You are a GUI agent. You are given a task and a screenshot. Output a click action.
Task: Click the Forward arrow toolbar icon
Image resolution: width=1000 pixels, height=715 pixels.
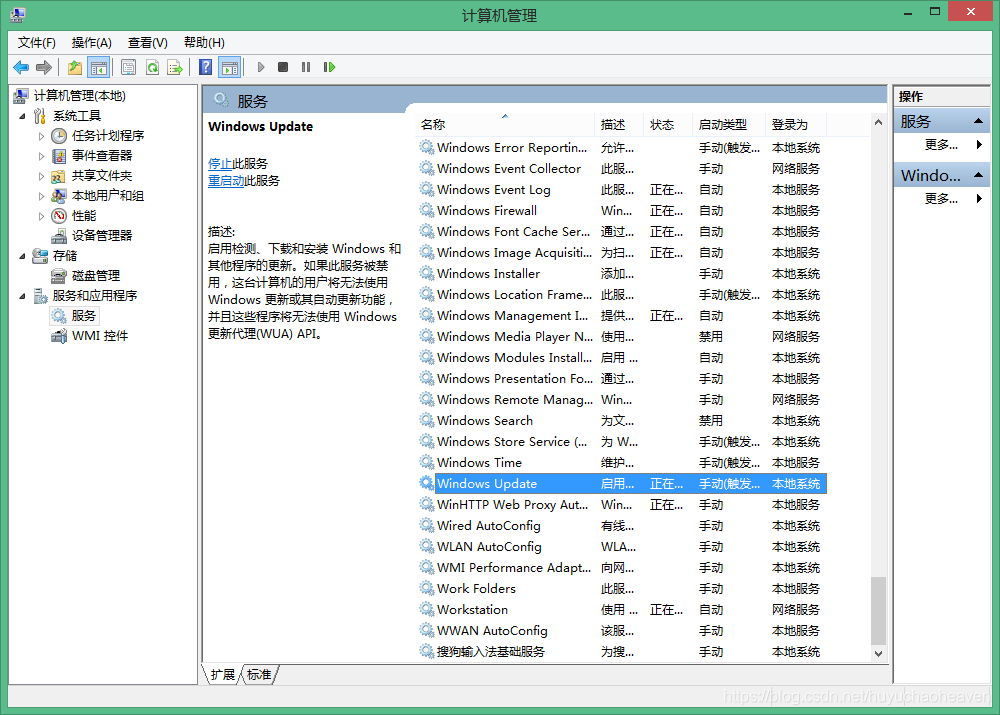click(44, 67)
